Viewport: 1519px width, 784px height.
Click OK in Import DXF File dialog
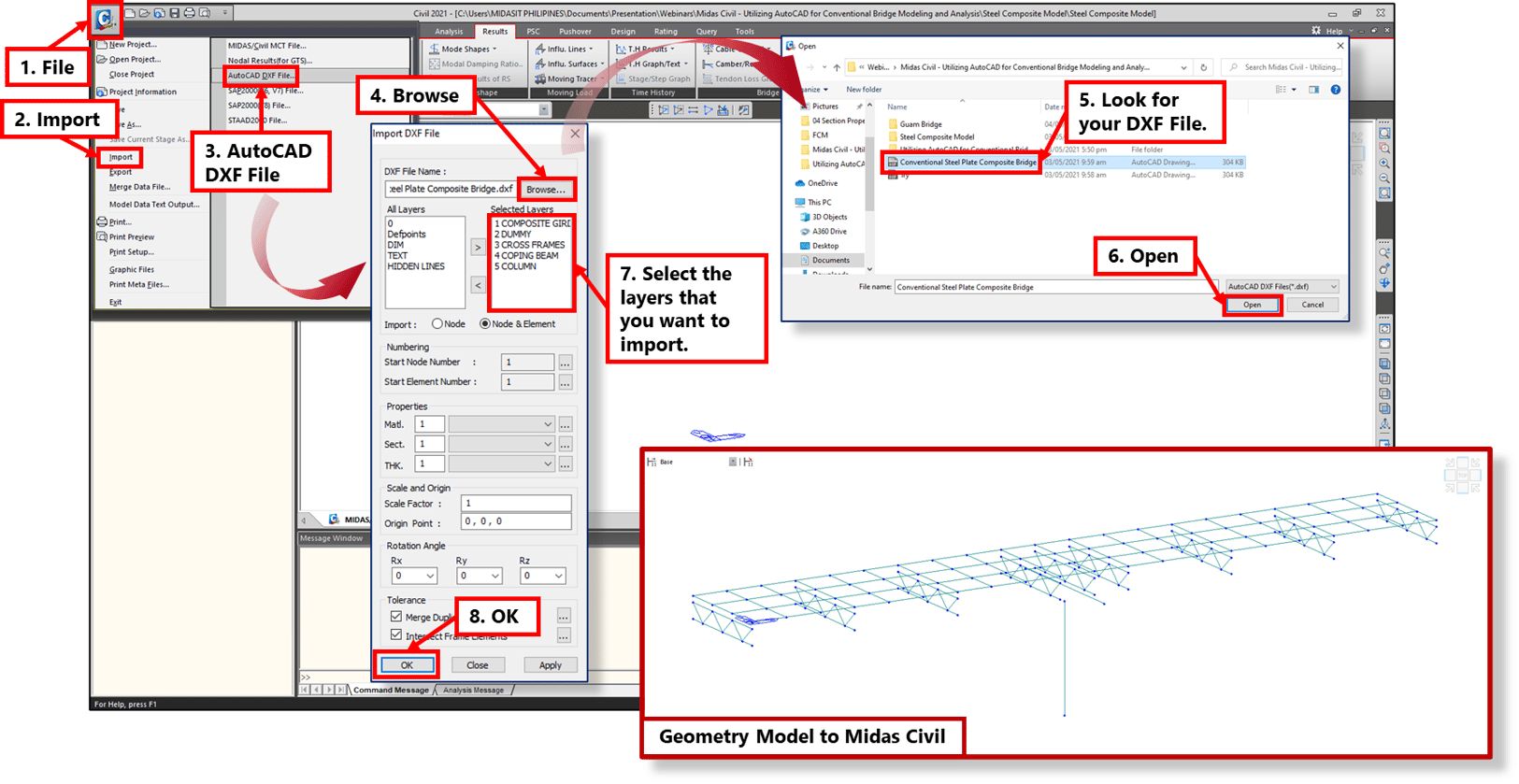pos(407,665)
